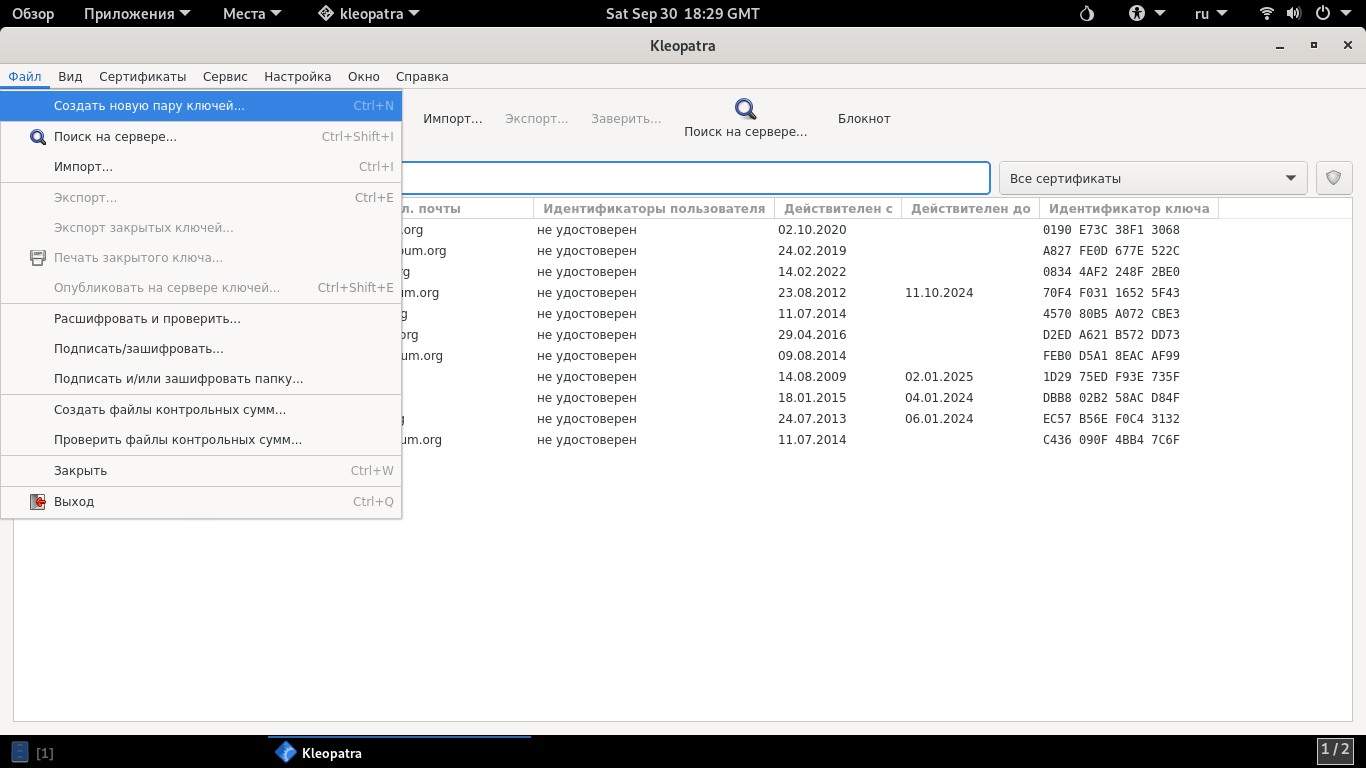Switch workspace using '1 / 2' pager

point(1335,750)
